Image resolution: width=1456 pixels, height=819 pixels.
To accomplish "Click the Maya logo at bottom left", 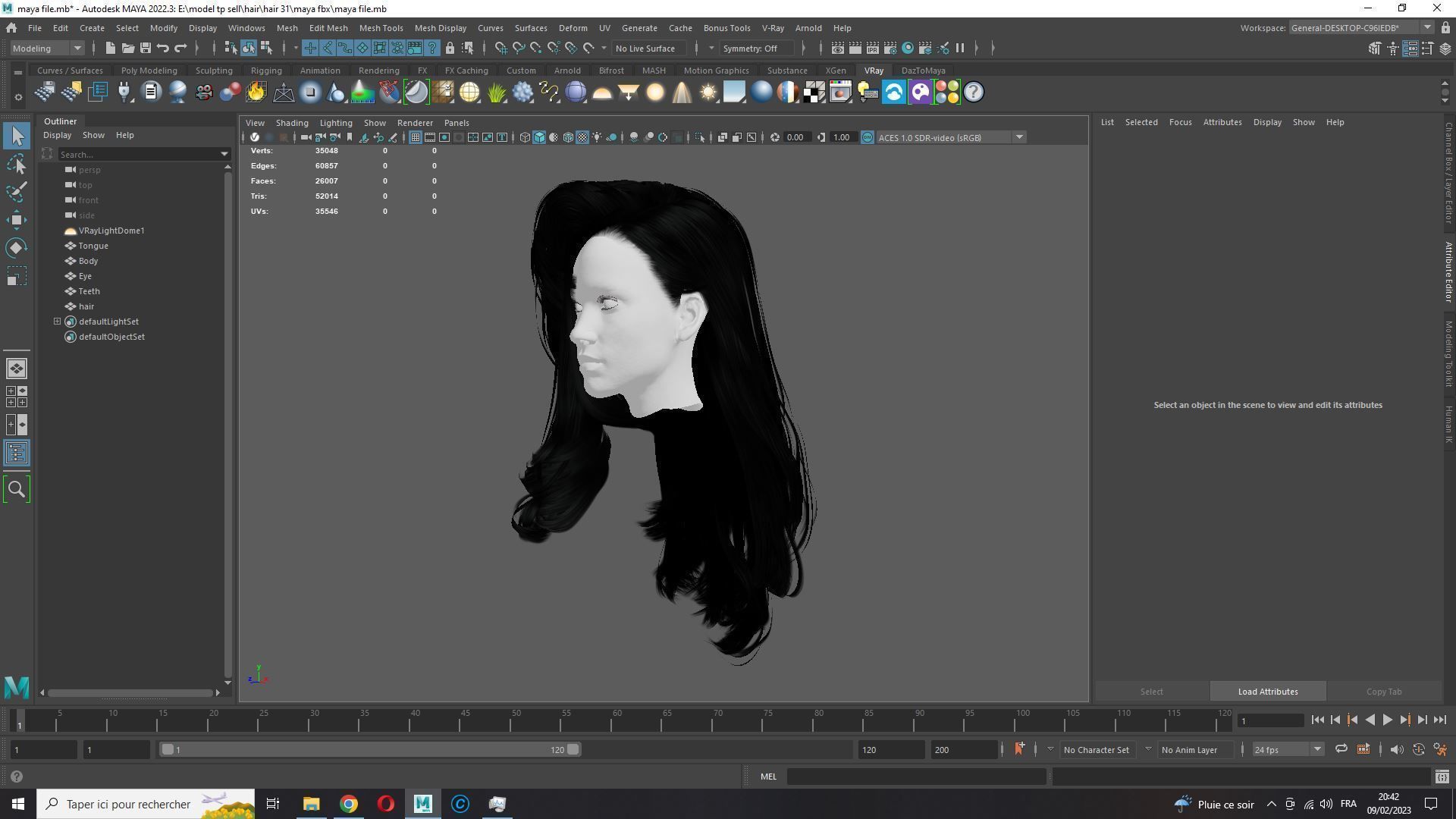I will click(17, 687).
